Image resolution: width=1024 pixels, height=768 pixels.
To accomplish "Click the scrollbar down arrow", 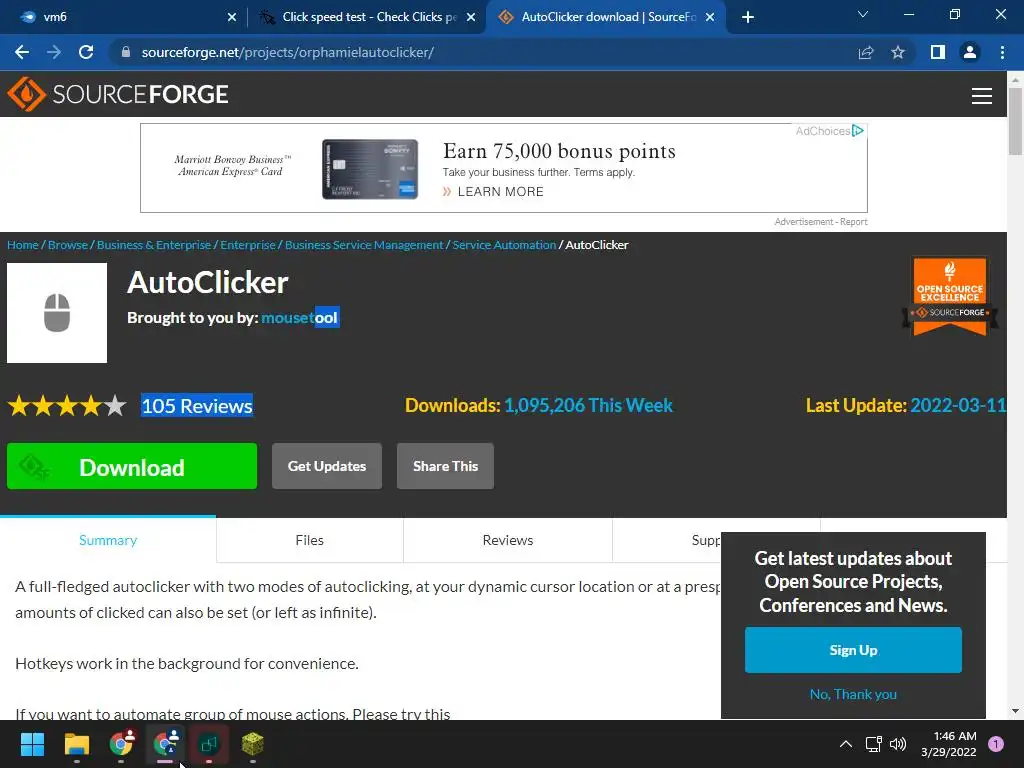I will coord(1015,711).
